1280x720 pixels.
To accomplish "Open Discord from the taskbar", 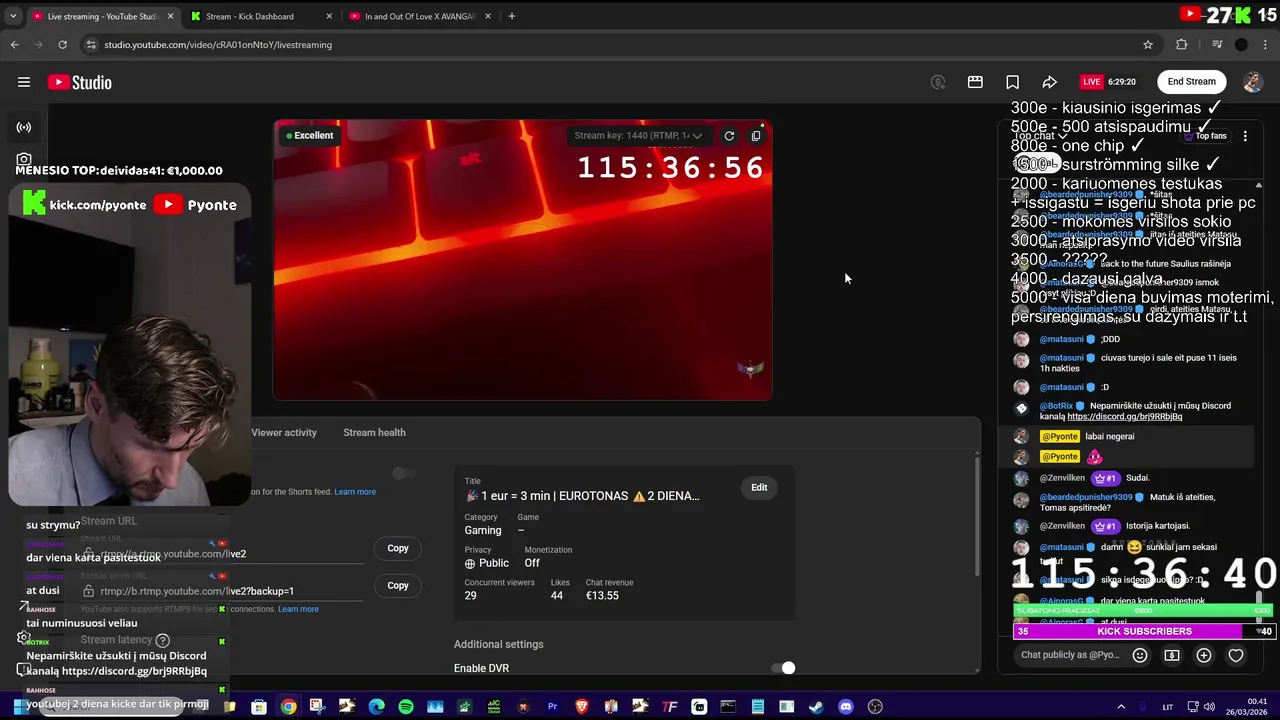I will pyautogui.click(x=846, y=707).
